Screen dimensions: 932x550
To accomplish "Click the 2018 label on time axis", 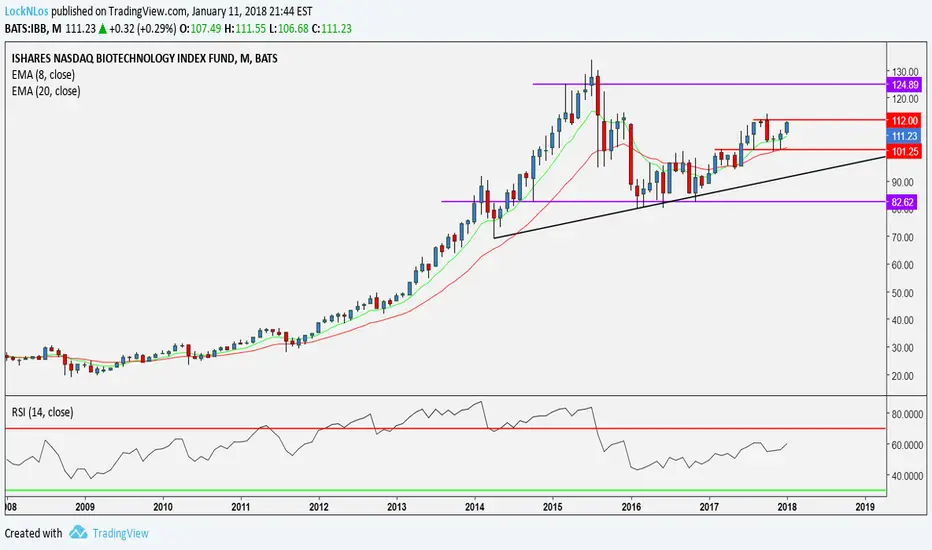I will pos(788,507).
